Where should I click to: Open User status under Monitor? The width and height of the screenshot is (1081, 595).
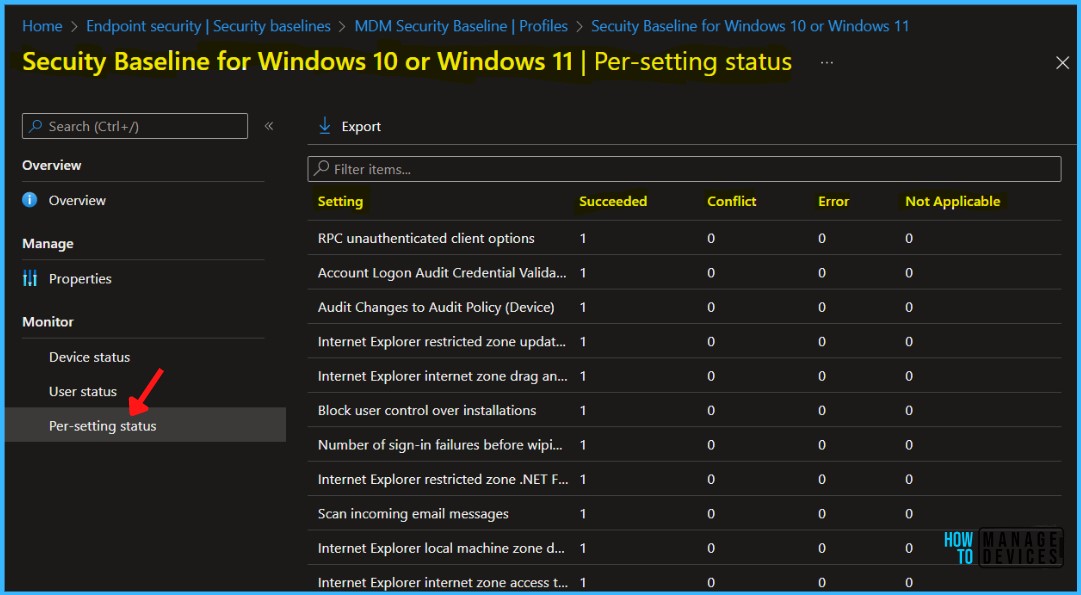tap(83, 392)
